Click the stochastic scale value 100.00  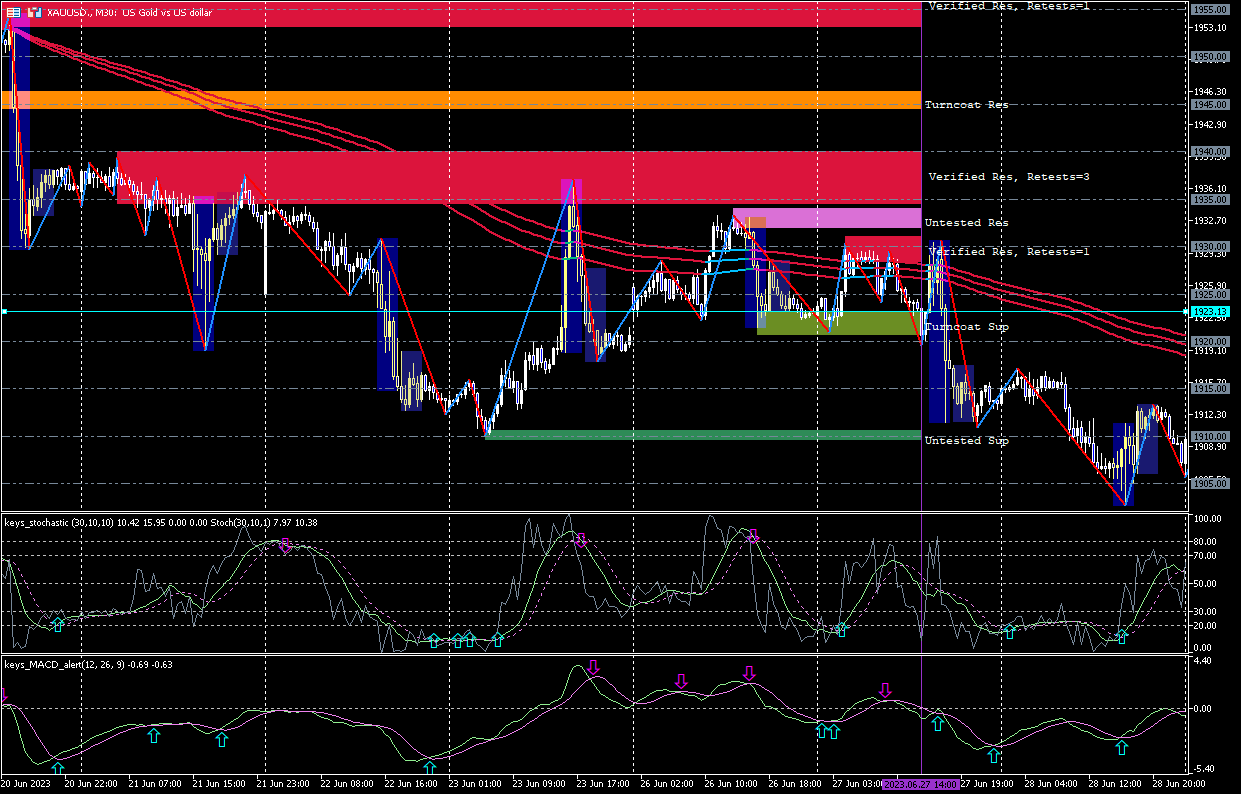[1210, 519]
